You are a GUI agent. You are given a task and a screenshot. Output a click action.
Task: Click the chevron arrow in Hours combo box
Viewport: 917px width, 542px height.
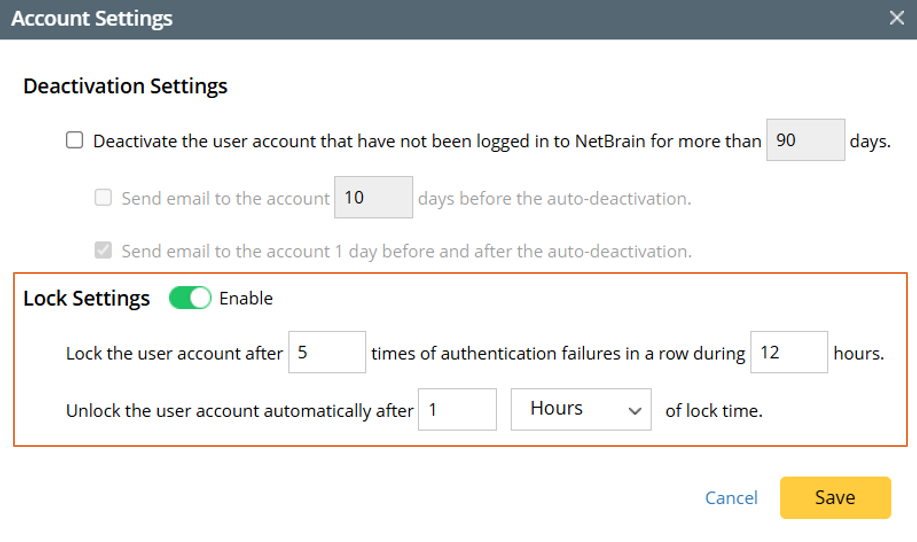point(633,410)
